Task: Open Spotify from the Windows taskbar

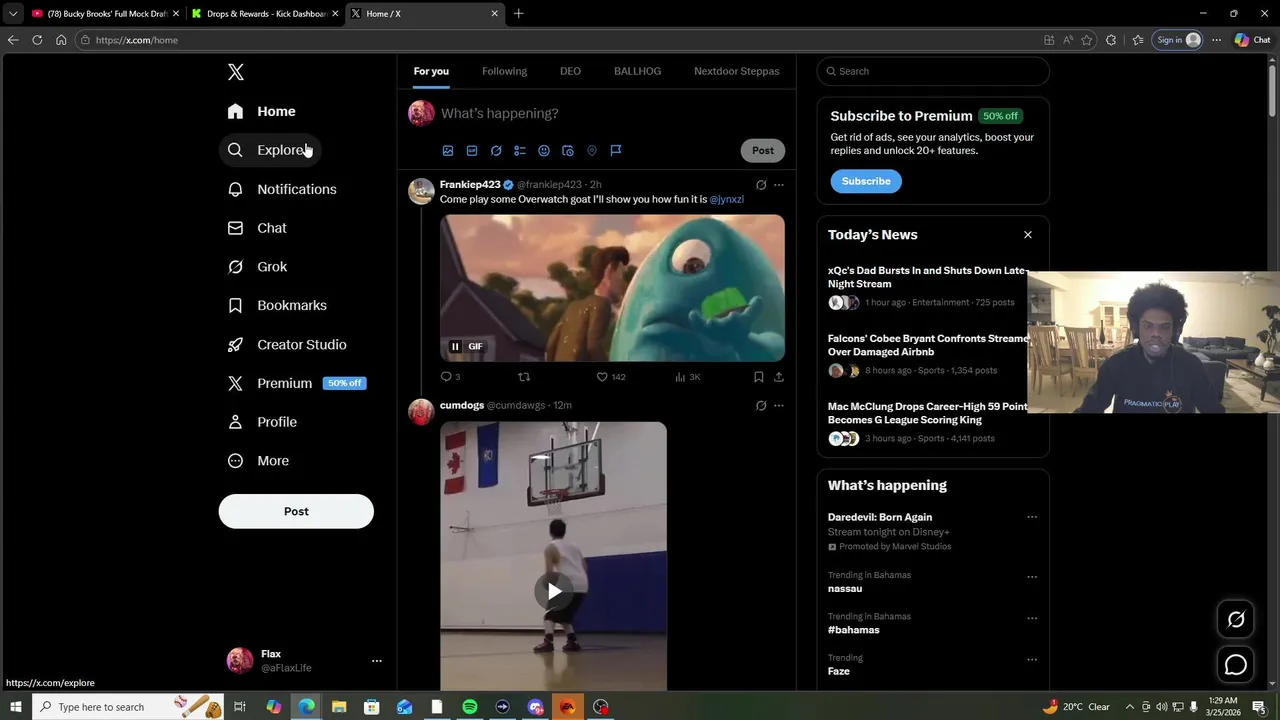Action: coord(470,707)
